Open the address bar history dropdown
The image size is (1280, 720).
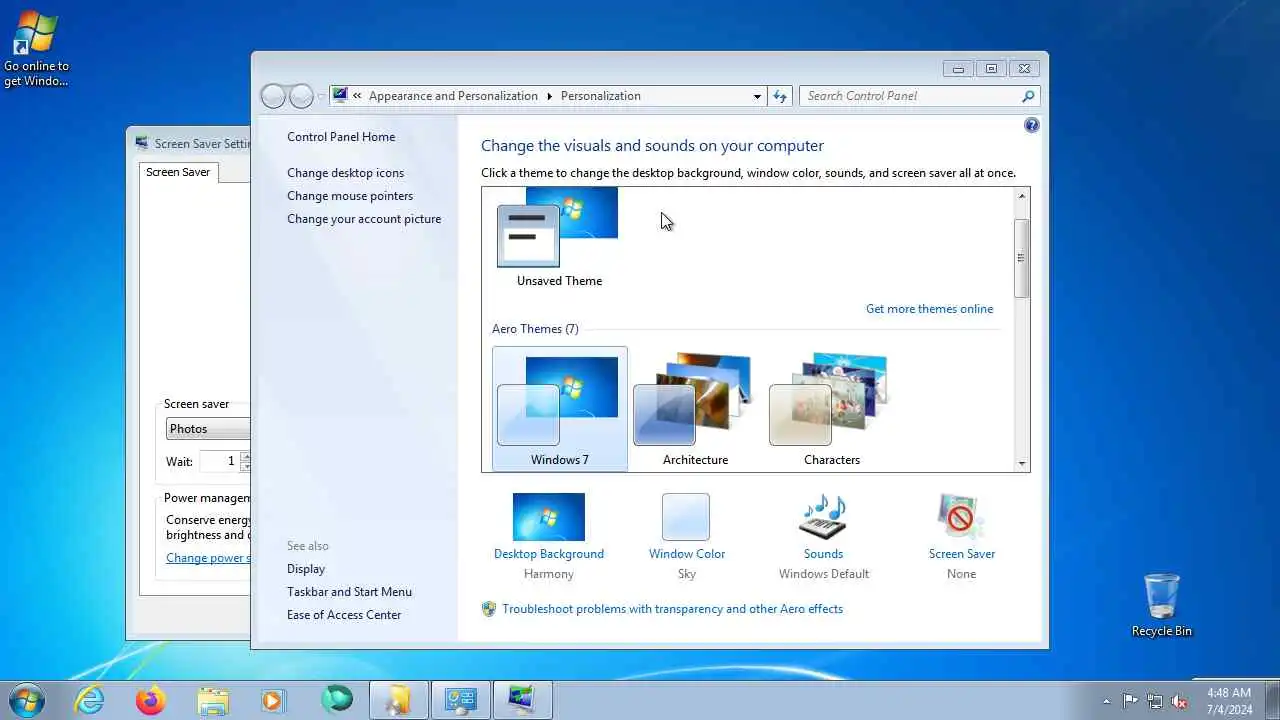(757, 96)
